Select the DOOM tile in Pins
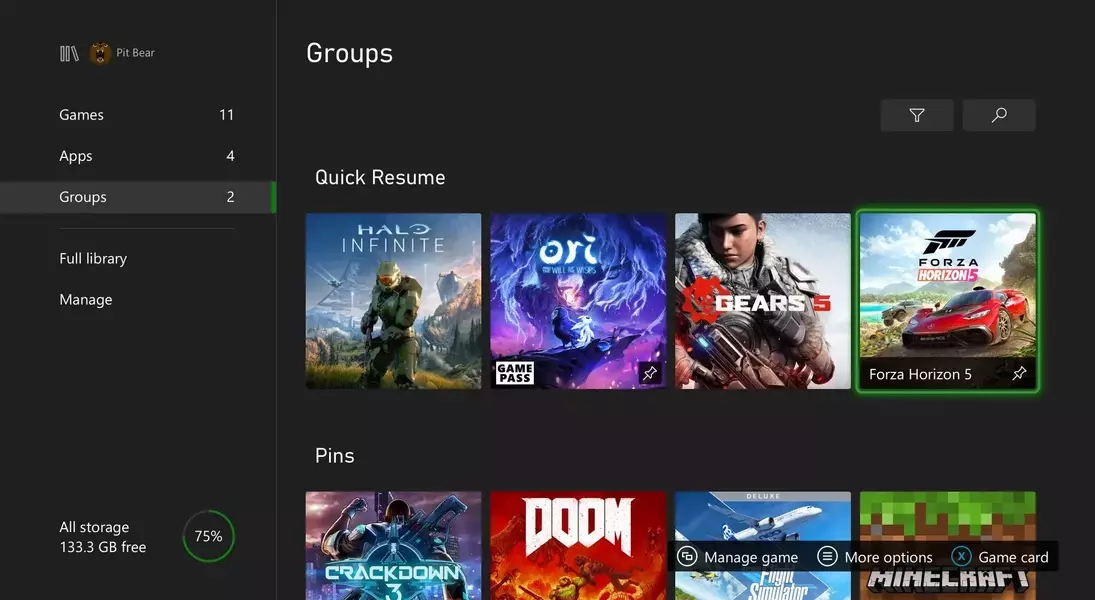This screenshot has width=1095, height=600. tap(578, 545)
